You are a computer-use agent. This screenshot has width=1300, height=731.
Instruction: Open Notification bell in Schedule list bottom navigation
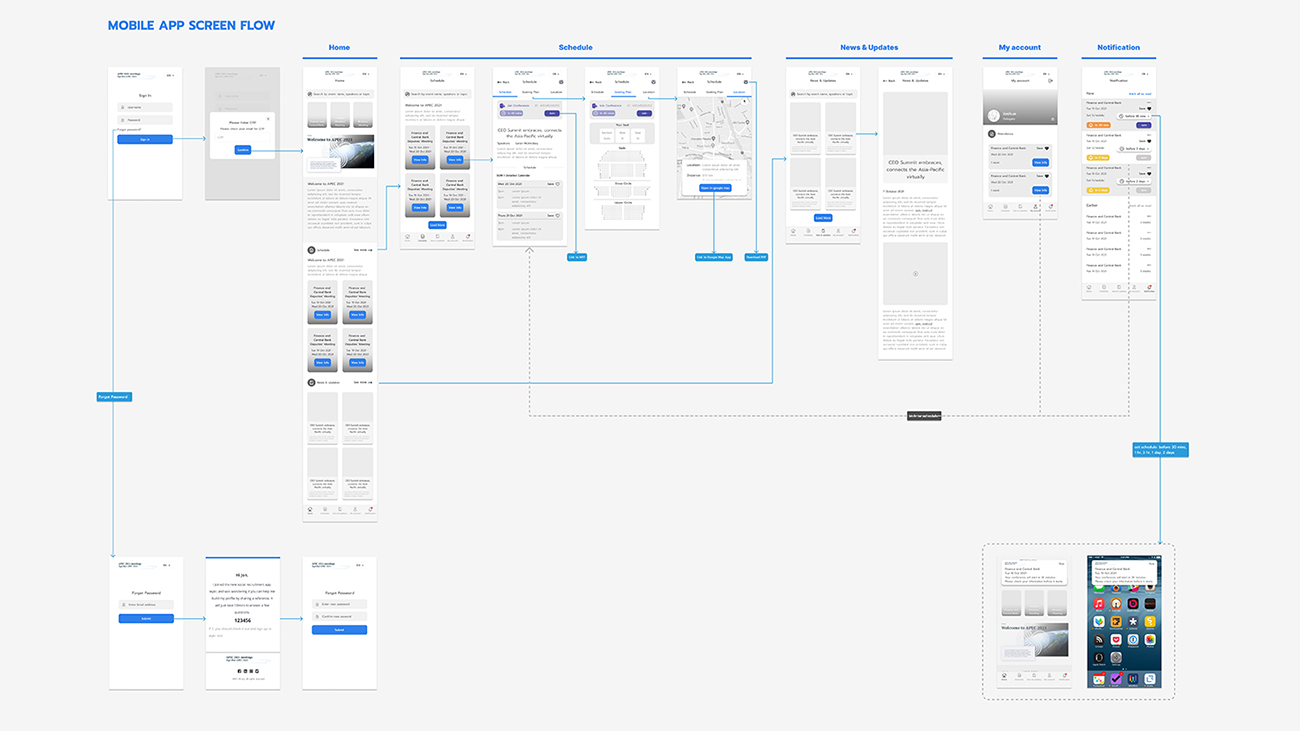pos(468,238)
